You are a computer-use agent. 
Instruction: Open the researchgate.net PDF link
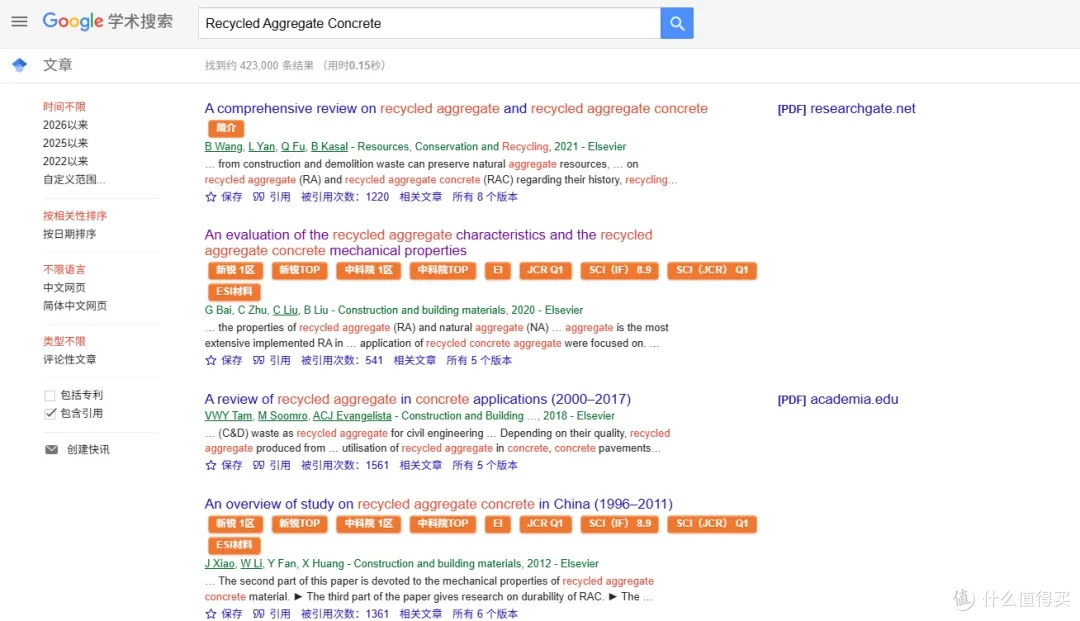(847, 109)
